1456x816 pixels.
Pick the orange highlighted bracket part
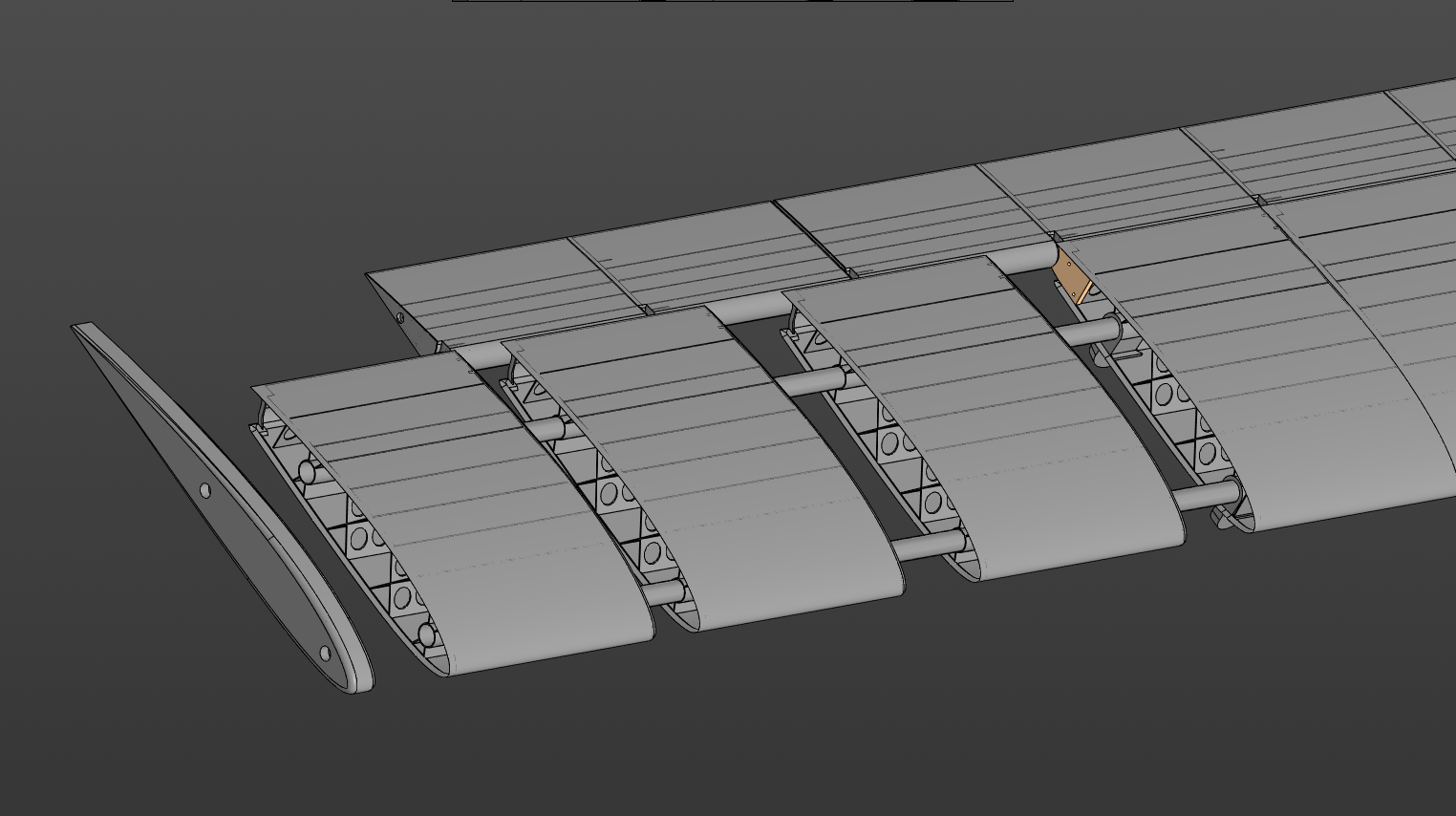pos(1072,277)
